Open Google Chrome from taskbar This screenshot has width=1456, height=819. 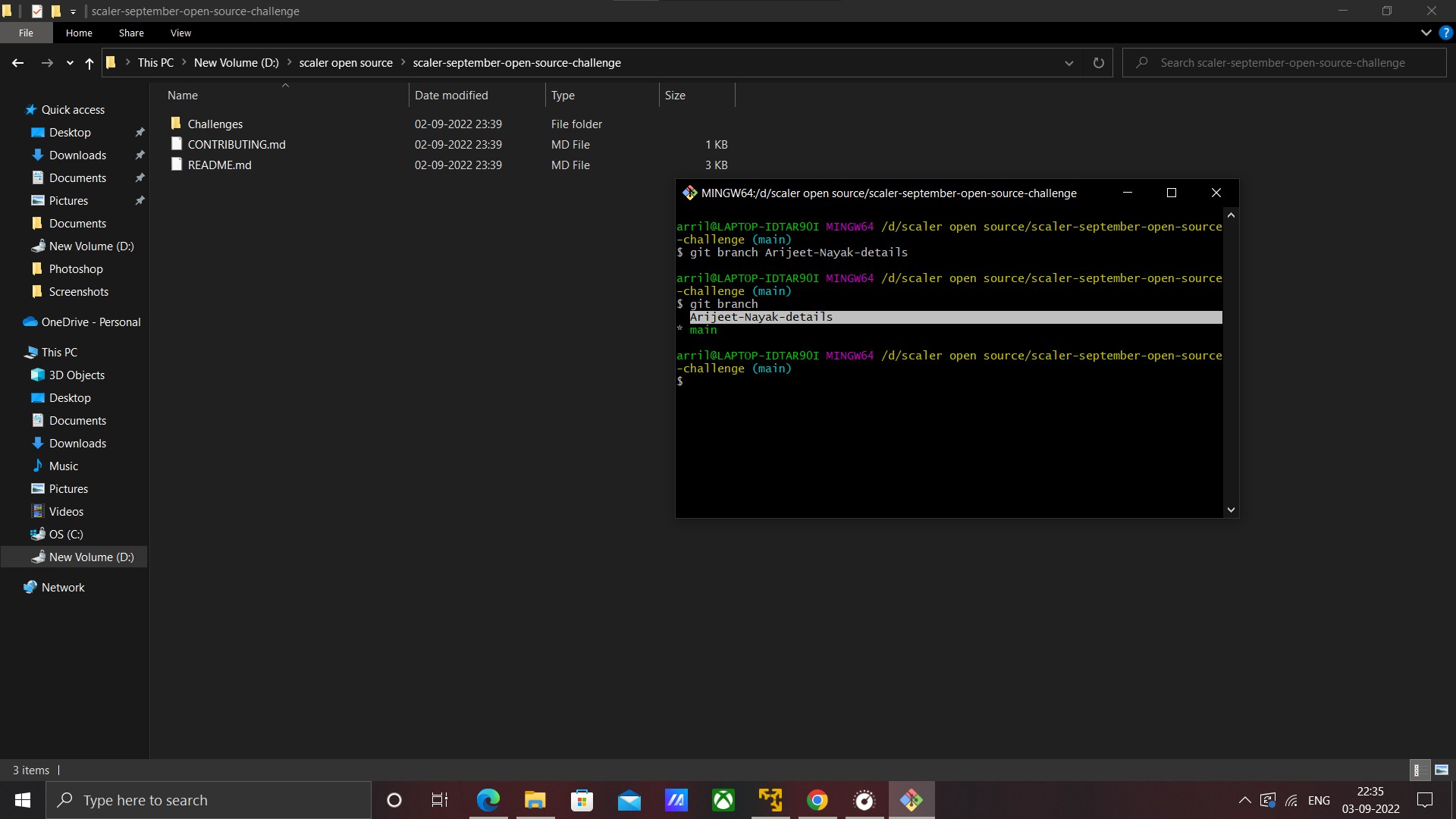click(x=817, y=799)
